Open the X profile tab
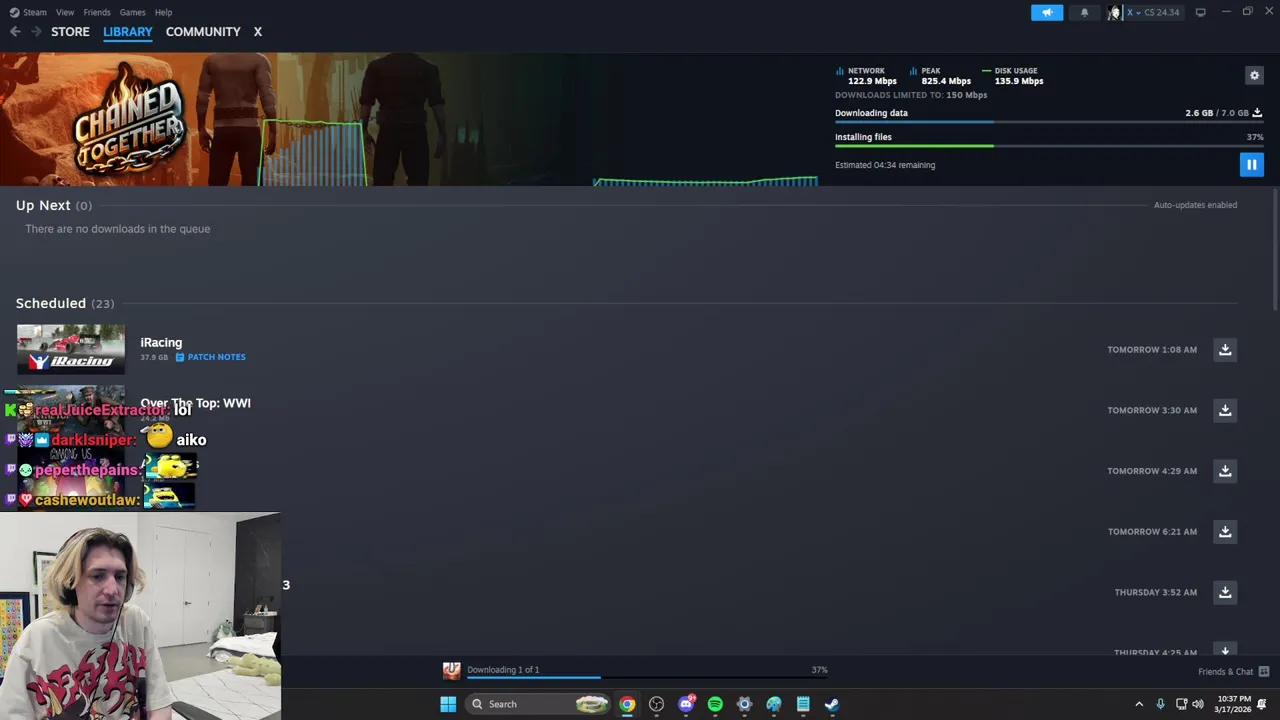 click(x=257, y=32)
